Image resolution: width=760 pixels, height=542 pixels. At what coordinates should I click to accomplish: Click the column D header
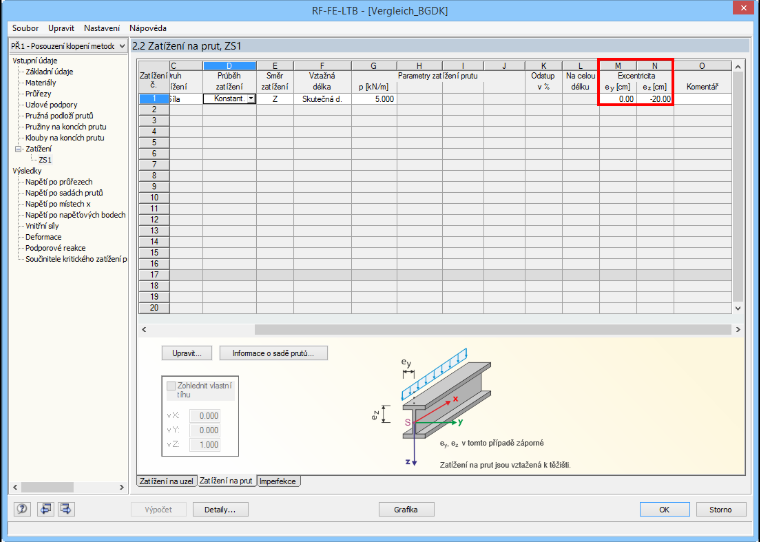[x=229, y=66]
